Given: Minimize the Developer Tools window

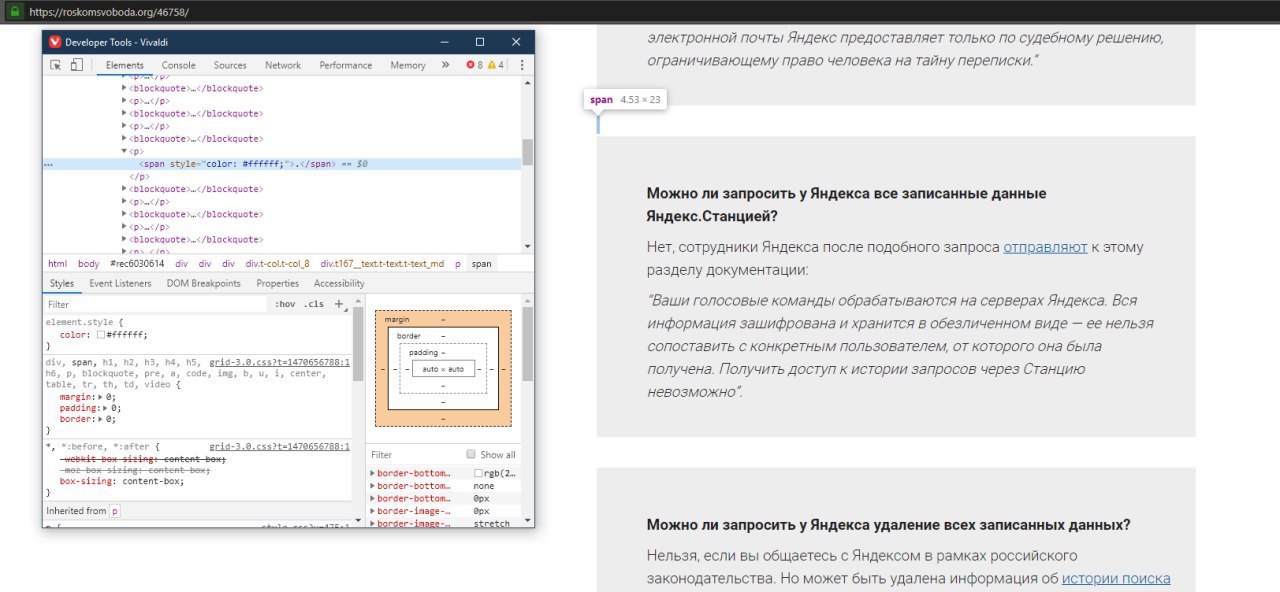Looking at the screenshot, I should click(443, 42).
